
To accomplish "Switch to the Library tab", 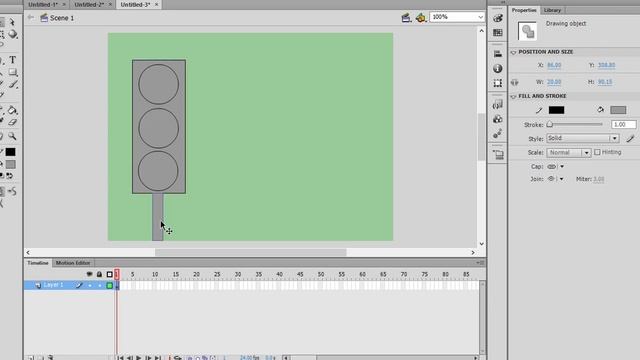I will (552, 10).
